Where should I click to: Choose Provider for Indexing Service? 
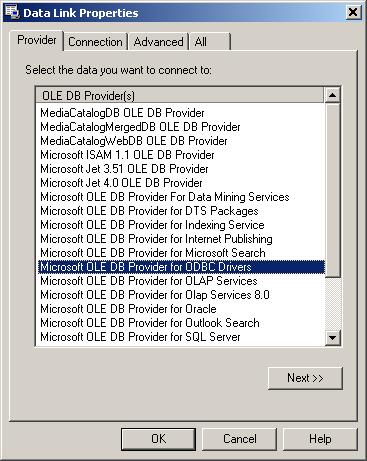(x=181, y=225)
